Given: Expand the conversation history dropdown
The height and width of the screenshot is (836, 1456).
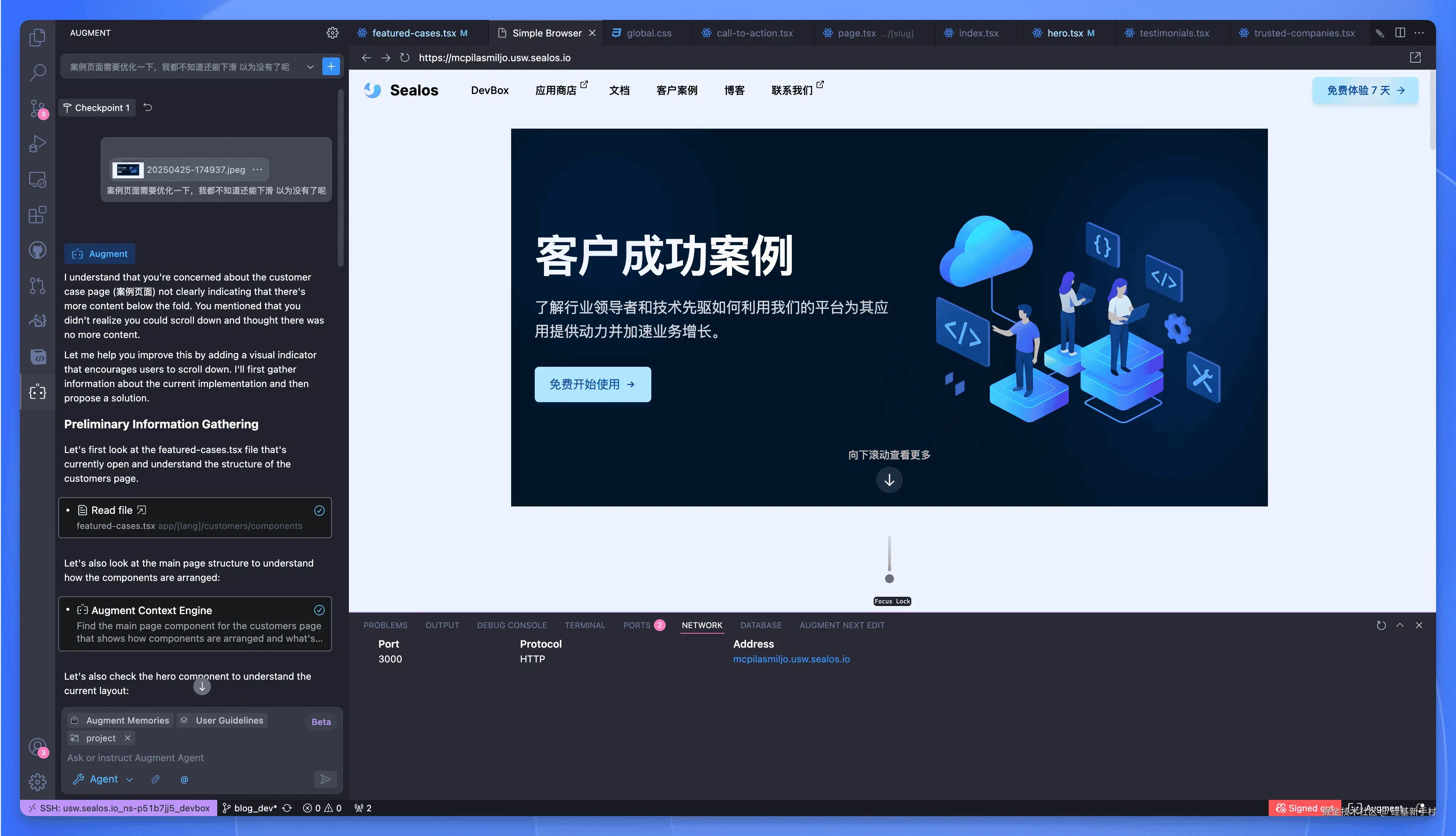Looking at the screenshot, I should (310, 67).
